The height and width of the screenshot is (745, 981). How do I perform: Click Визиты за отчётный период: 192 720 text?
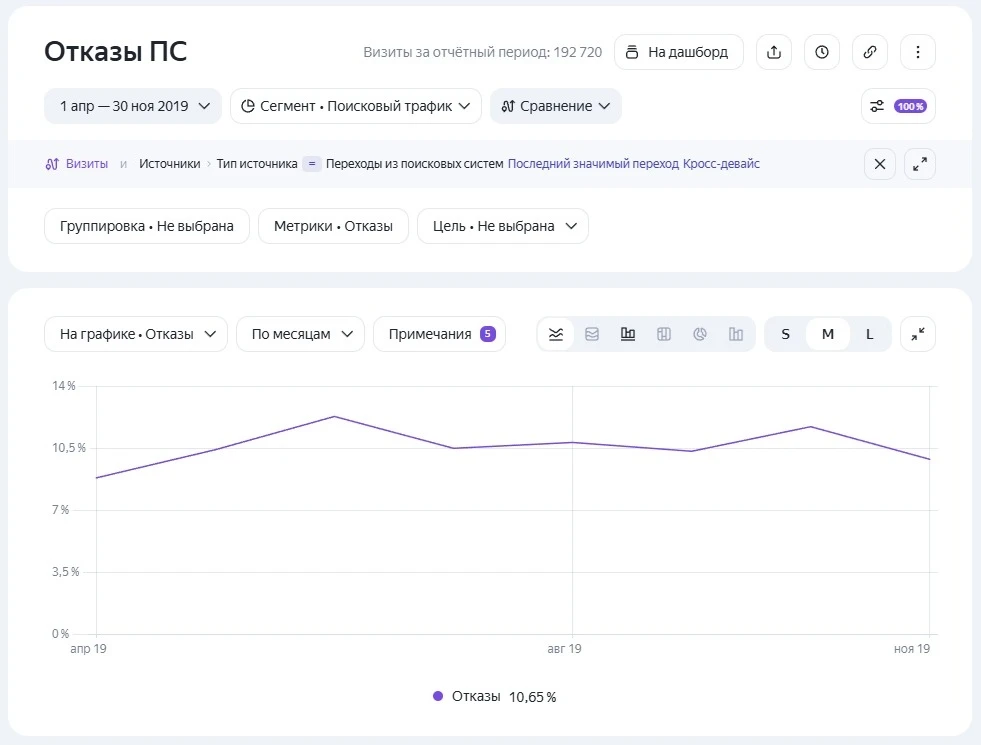(482, 52)
